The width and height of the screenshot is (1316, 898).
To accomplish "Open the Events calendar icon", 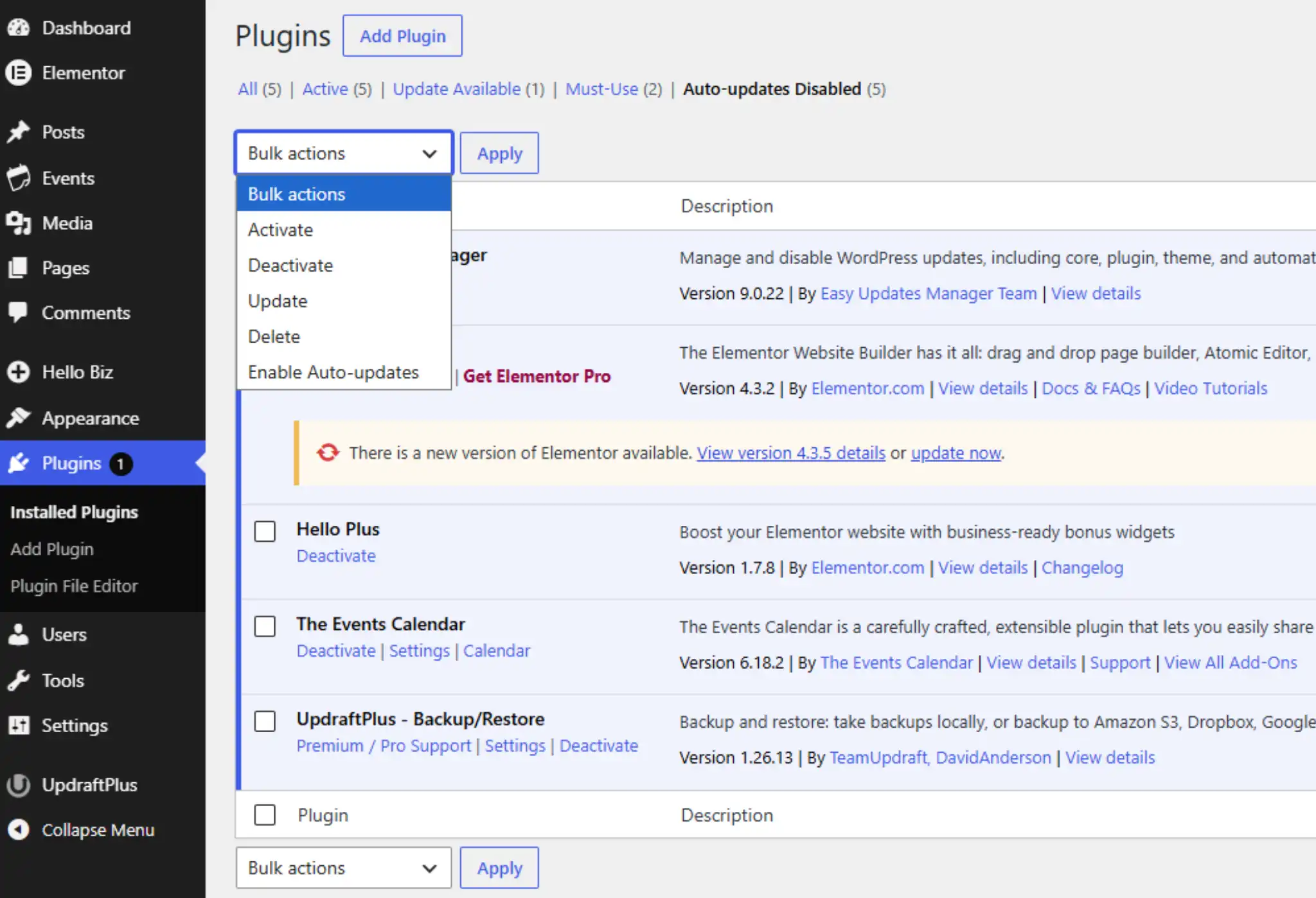I will (19, 178).
